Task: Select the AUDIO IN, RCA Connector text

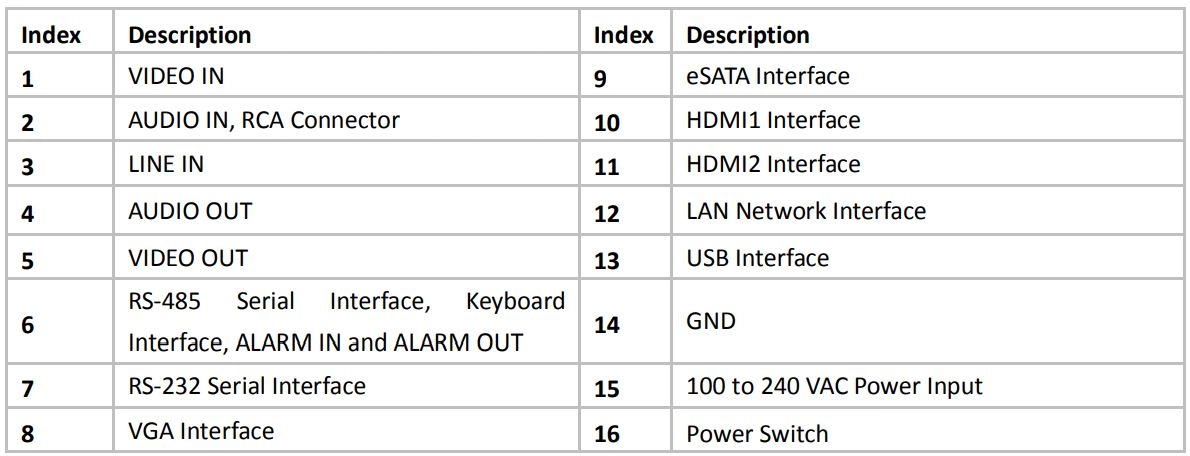Action: [x=263, y=120]
